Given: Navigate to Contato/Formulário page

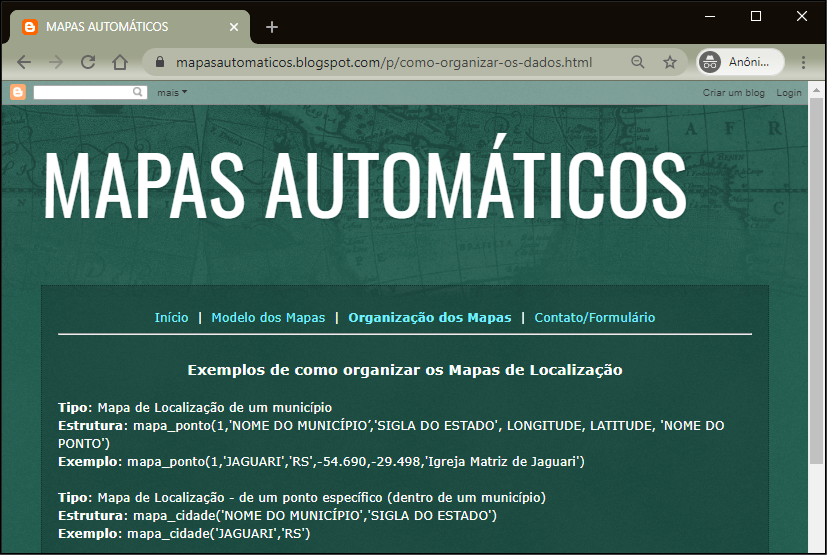Looking at the screenshot, I should pyautogui.click(x=594, y=318).
